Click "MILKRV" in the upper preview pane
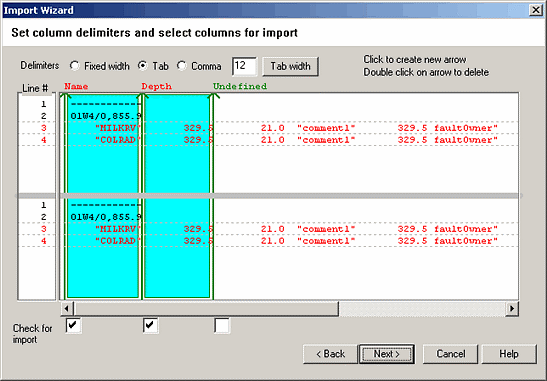Image resolution: width=547 pixels, height=381 pixels. click(118, 128)
